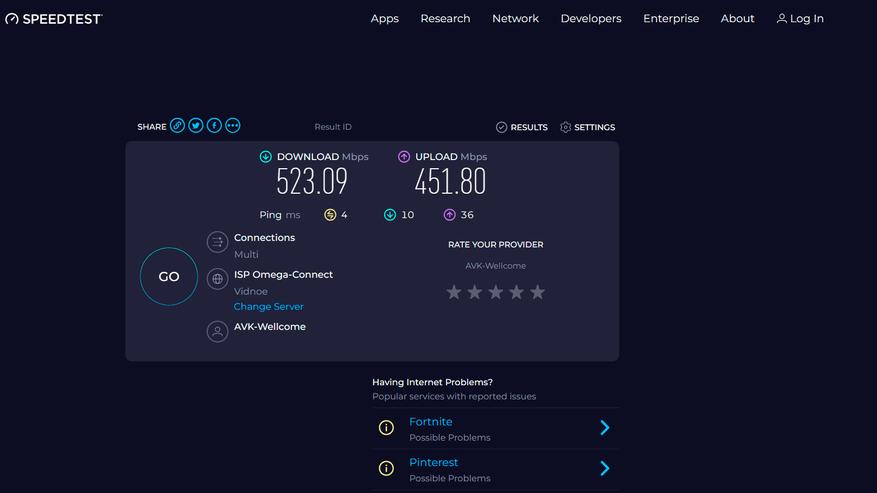Open the Settings page

587,128
